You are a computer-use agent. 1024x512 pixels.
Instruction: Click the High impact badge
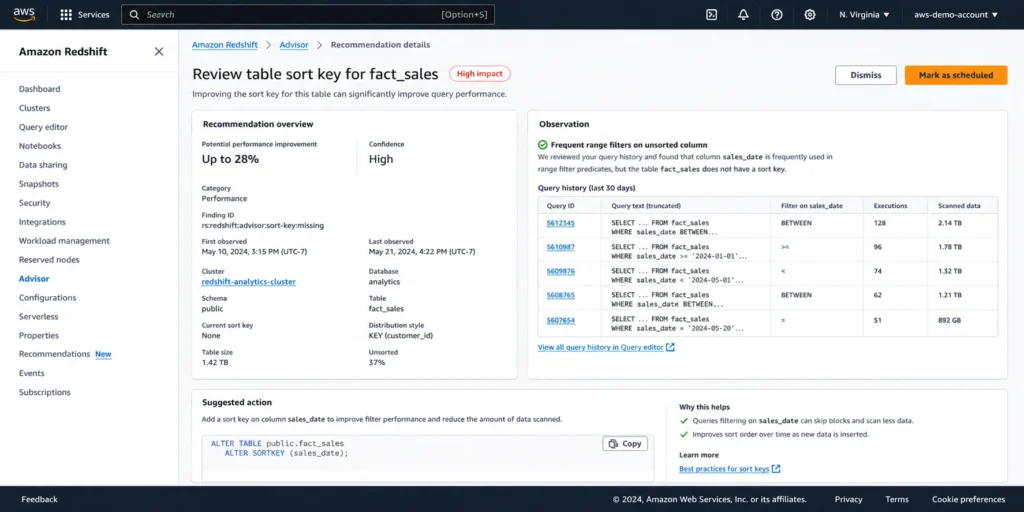click(x=479, y=74)
